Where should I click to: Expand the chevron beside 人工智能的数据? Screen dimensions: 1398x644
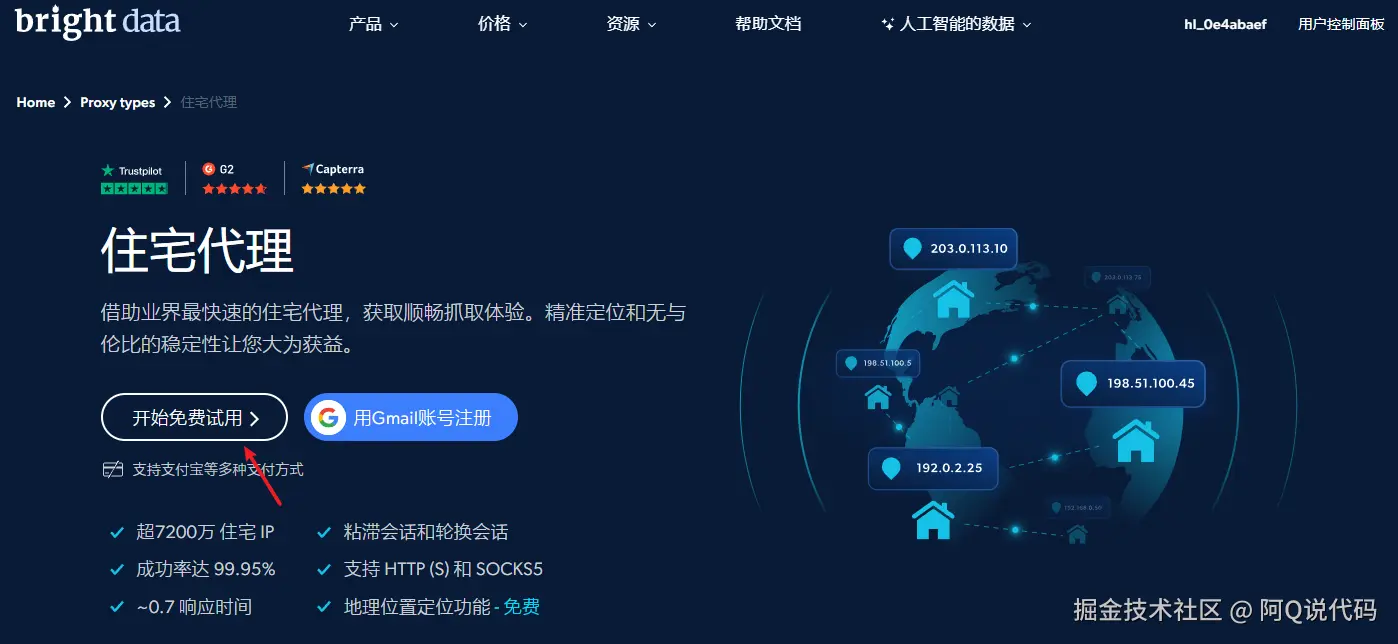pos(1027,25)
